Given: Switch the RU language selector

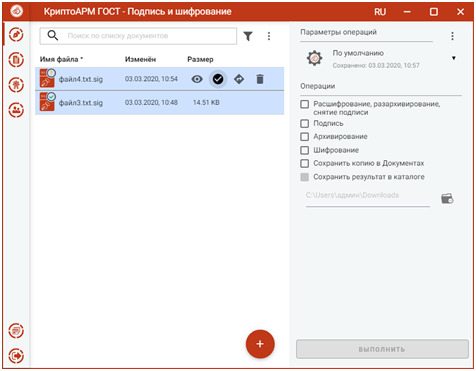Looking at the screenshot, I should (x=380, y=12).
